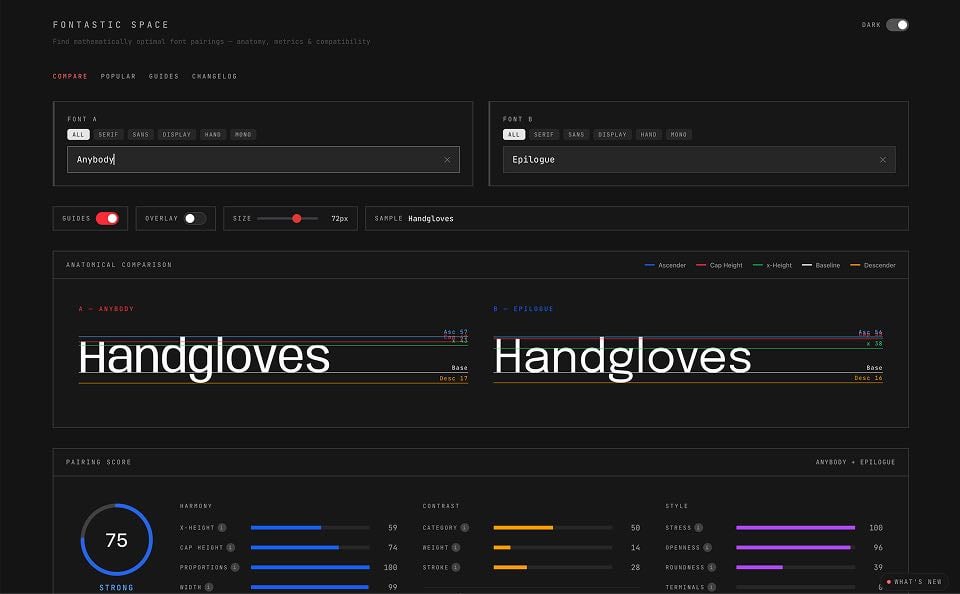Screen dimensions: 960x594
Task: Show info for Stress style metric
Action: 699,527
